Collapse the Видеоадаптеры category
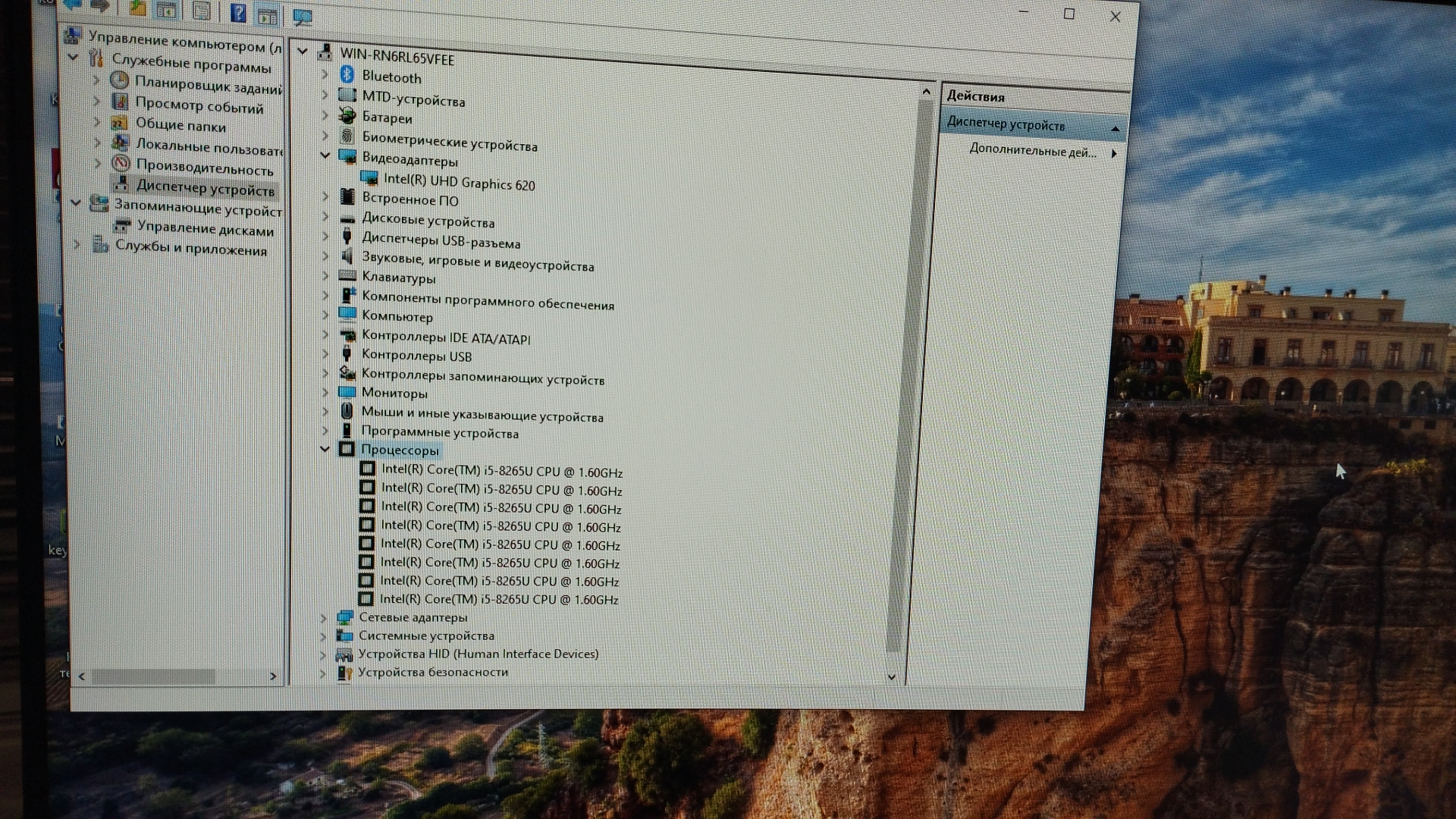The height and width of the screenshot is (819, 1456). (325, 155)
